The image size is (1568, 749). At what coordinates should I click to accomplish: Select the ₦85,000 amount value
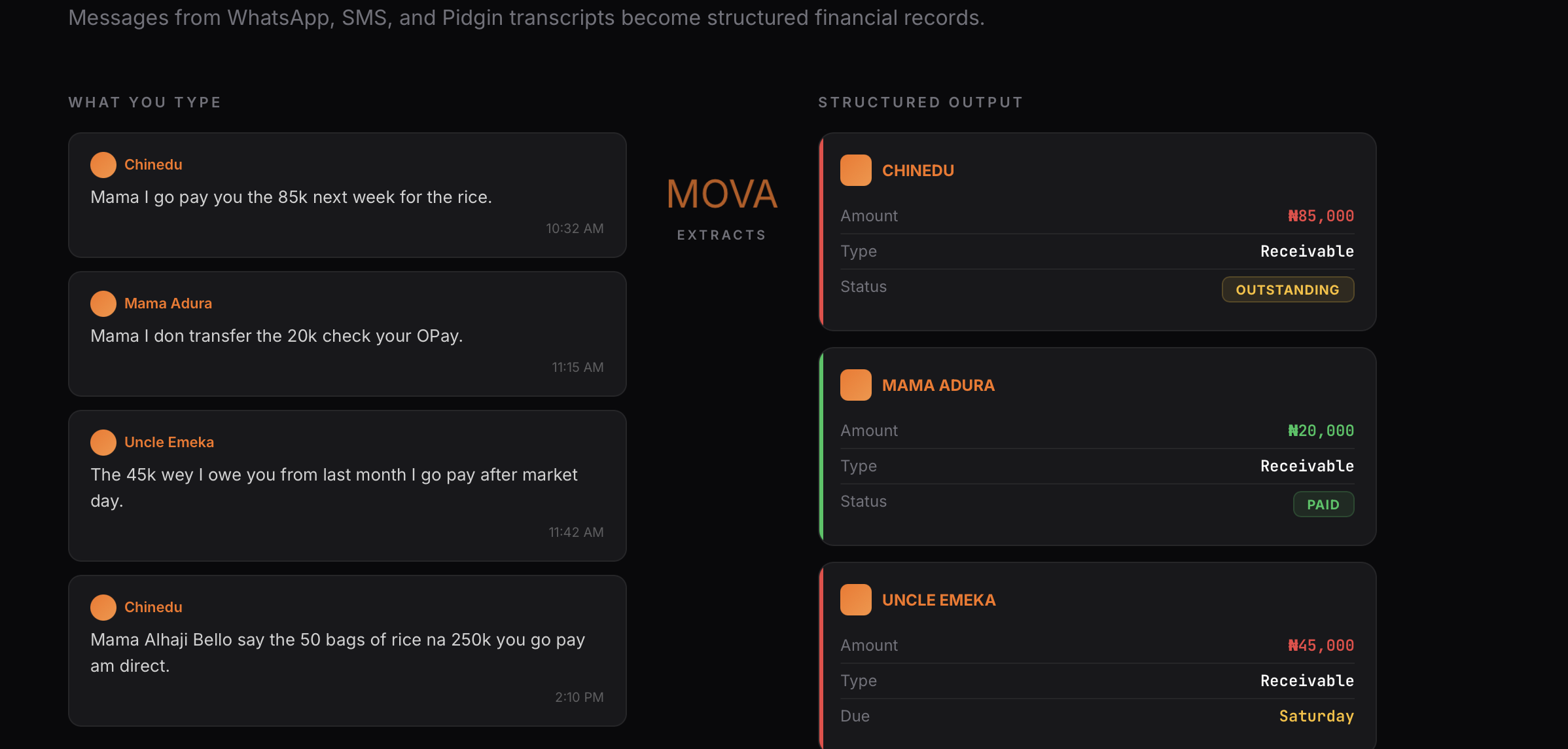(1321, 216)
